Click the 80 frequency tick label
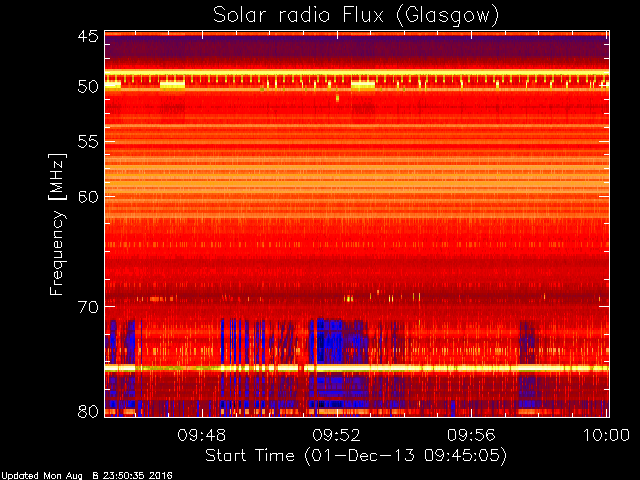 pos(88,411)
